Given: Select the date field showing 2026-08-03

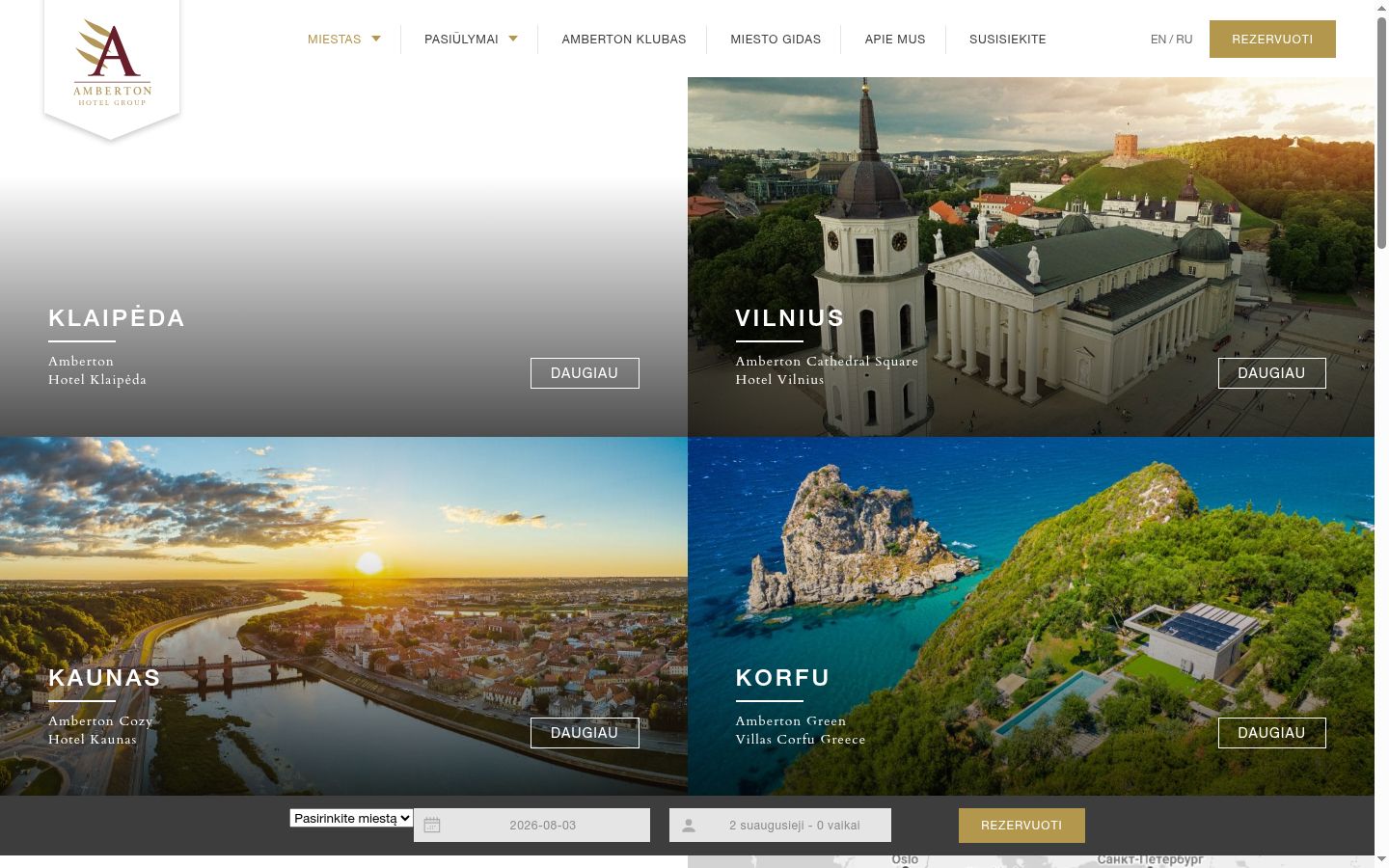Looking at the screenshot, I should pos(531,826).
